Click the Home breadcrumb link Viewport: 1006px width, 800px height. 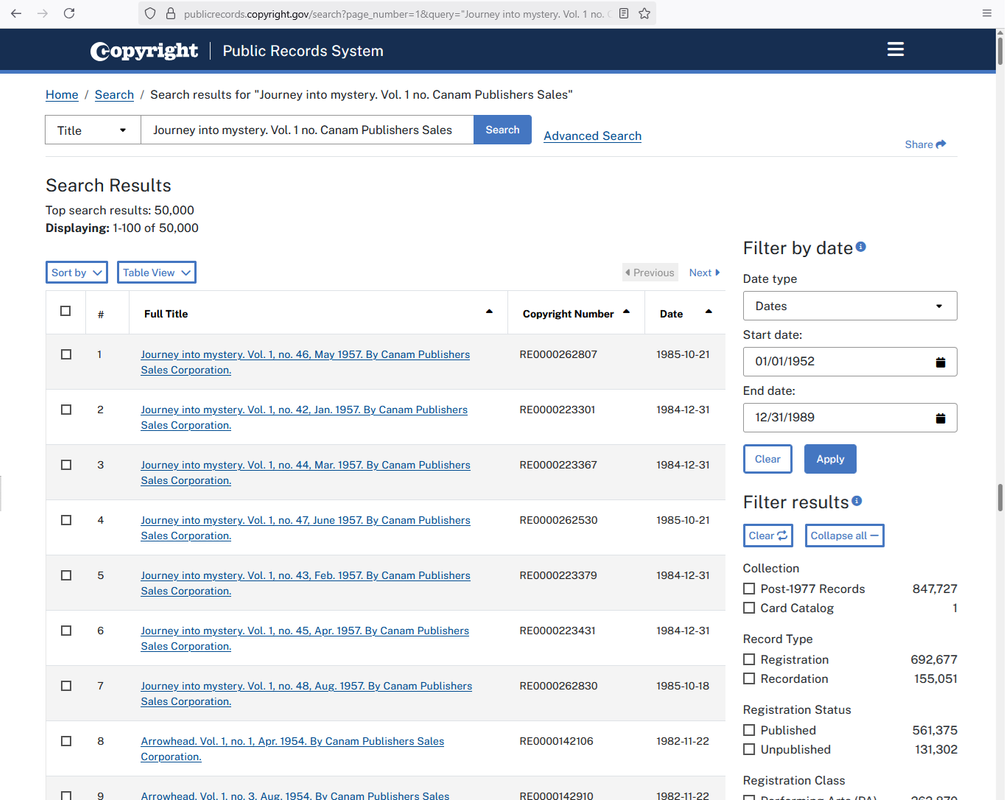62,95
